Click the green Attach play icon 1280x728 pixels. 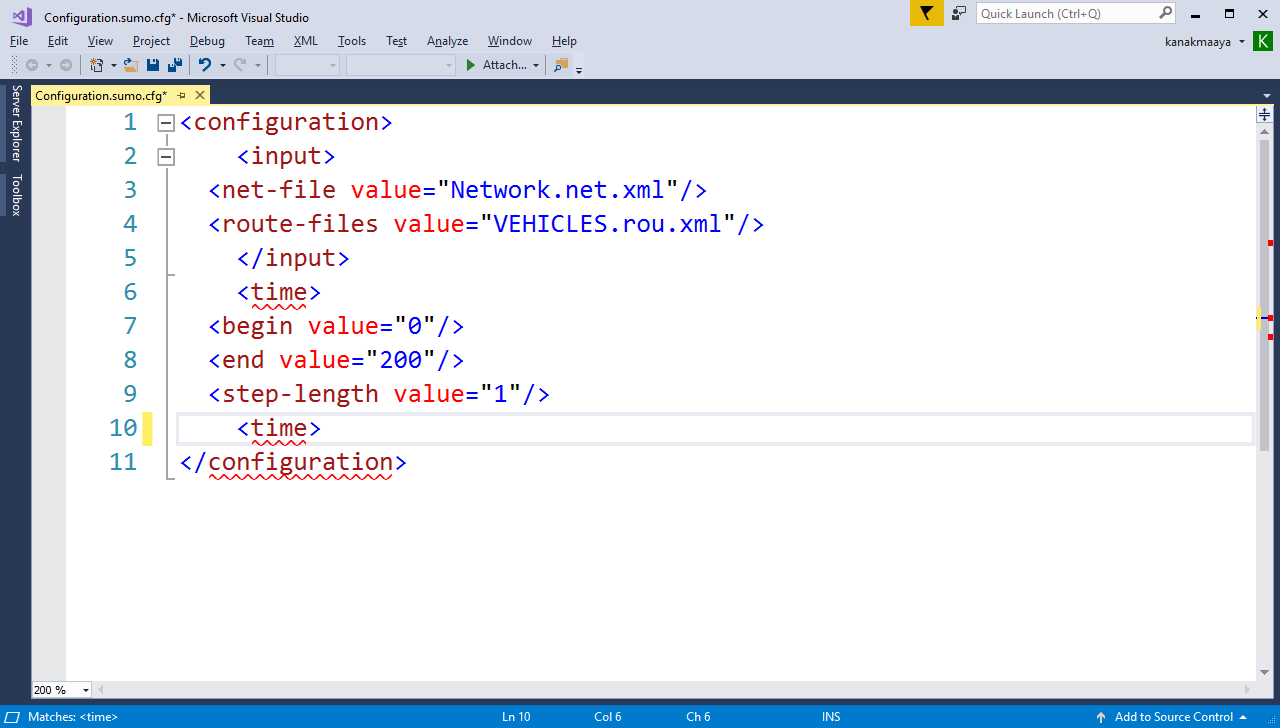472,65
